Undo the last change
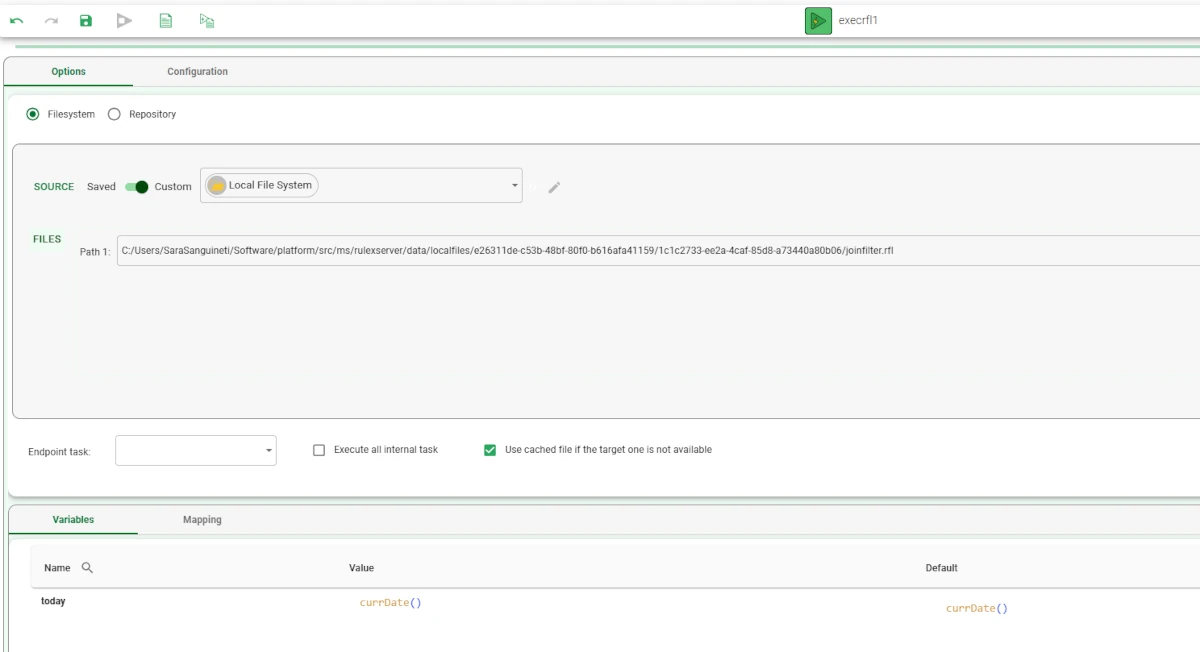This screenshot has height=652, width=1200. (17, 21)
